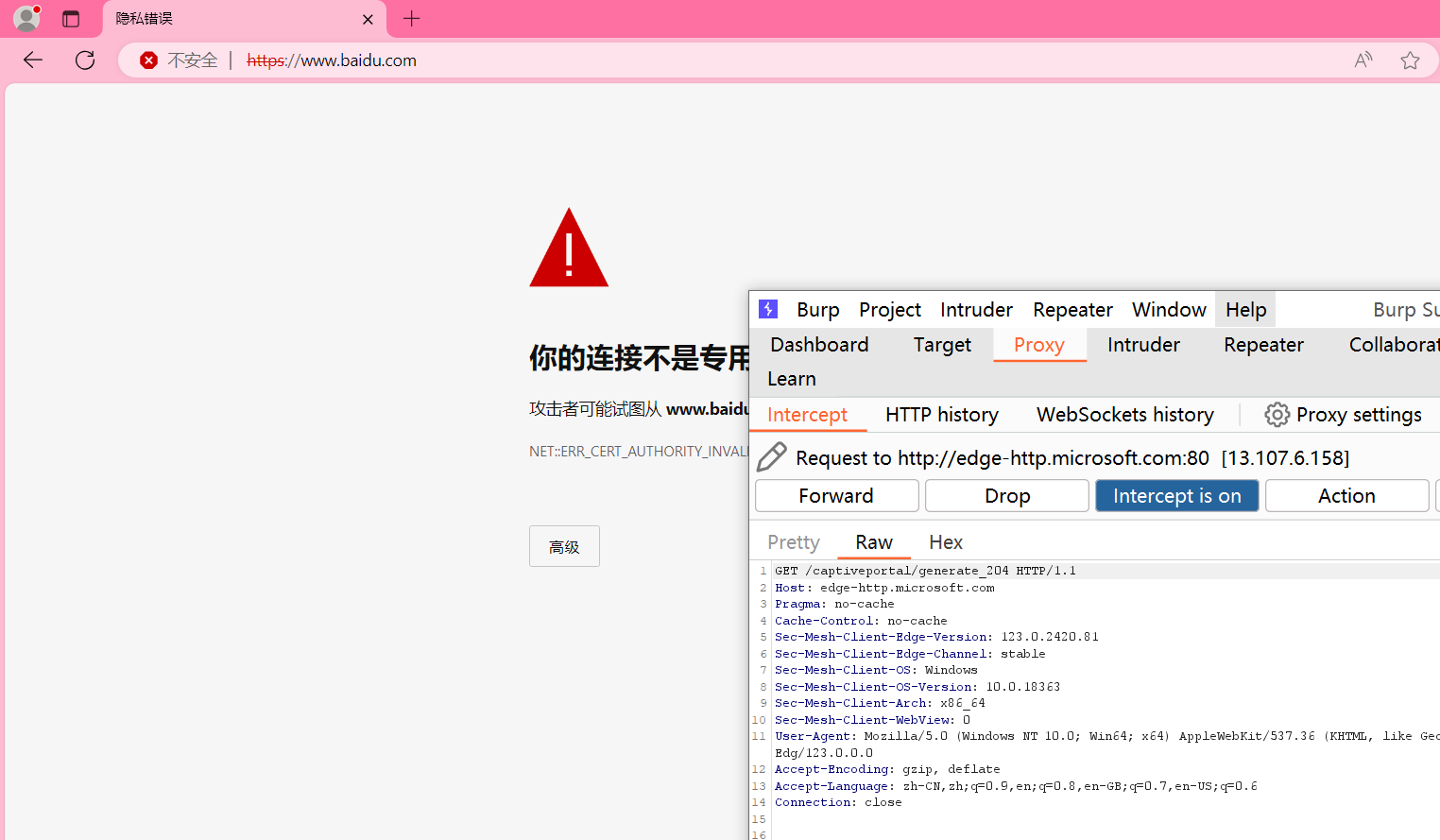Click the favorites star icon

click(x=1410, y=60)
